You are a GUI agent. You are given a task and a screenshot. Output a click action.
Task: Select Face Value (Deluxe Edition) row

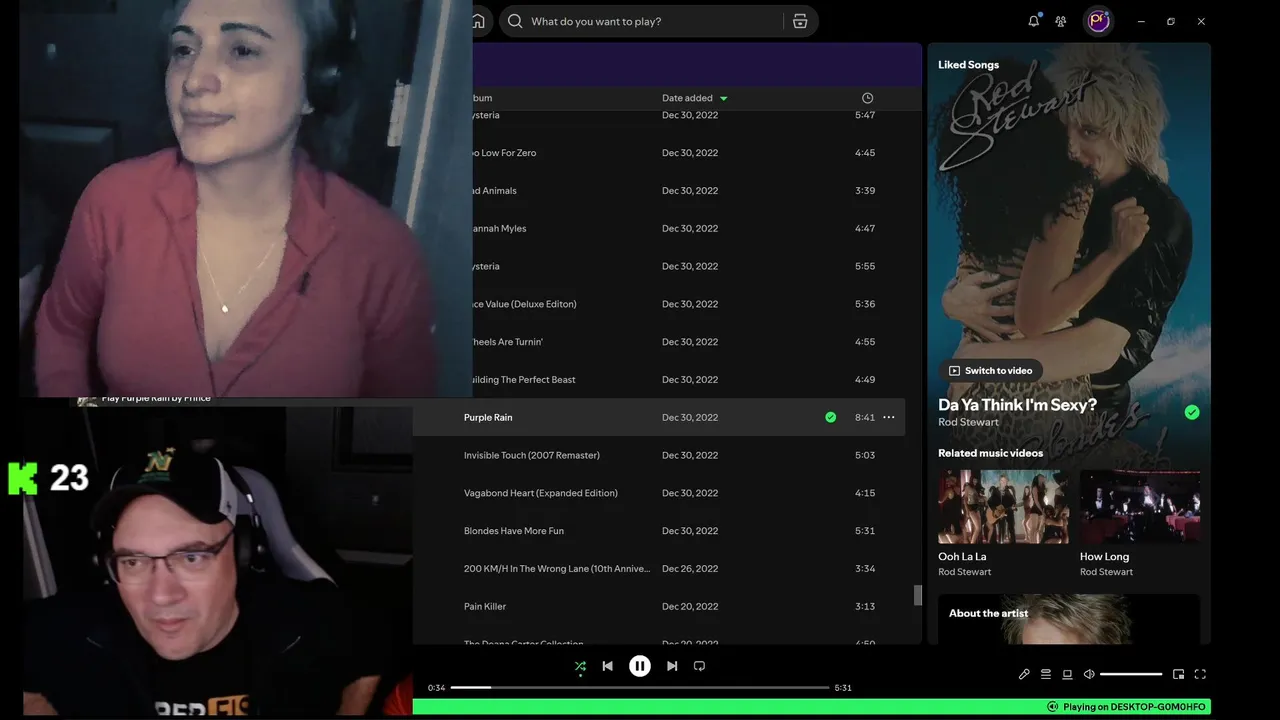690,304
